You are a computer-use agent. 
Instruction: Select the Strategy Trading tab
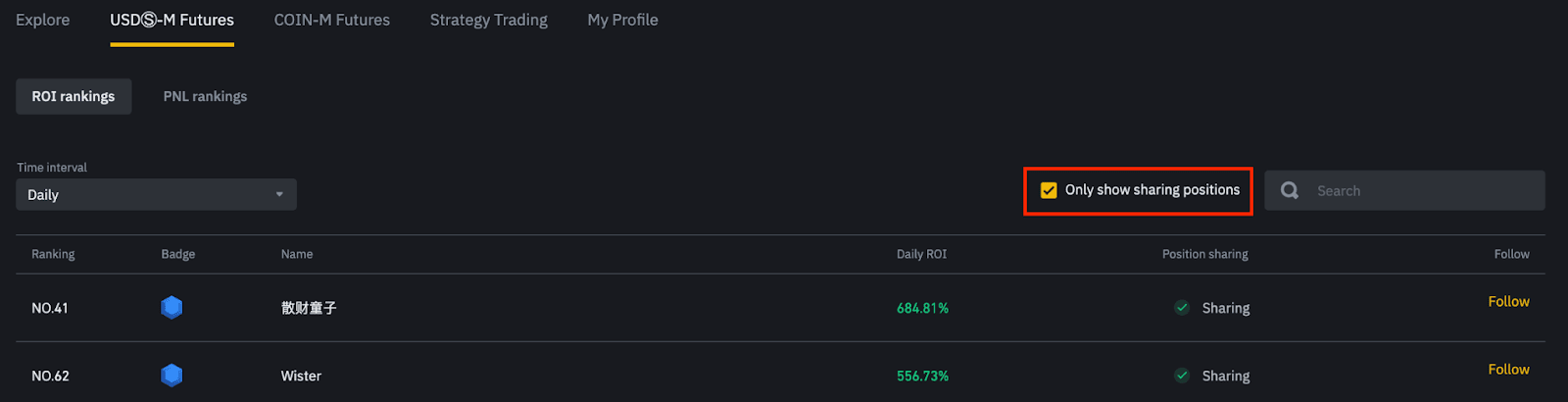point(488,20)
